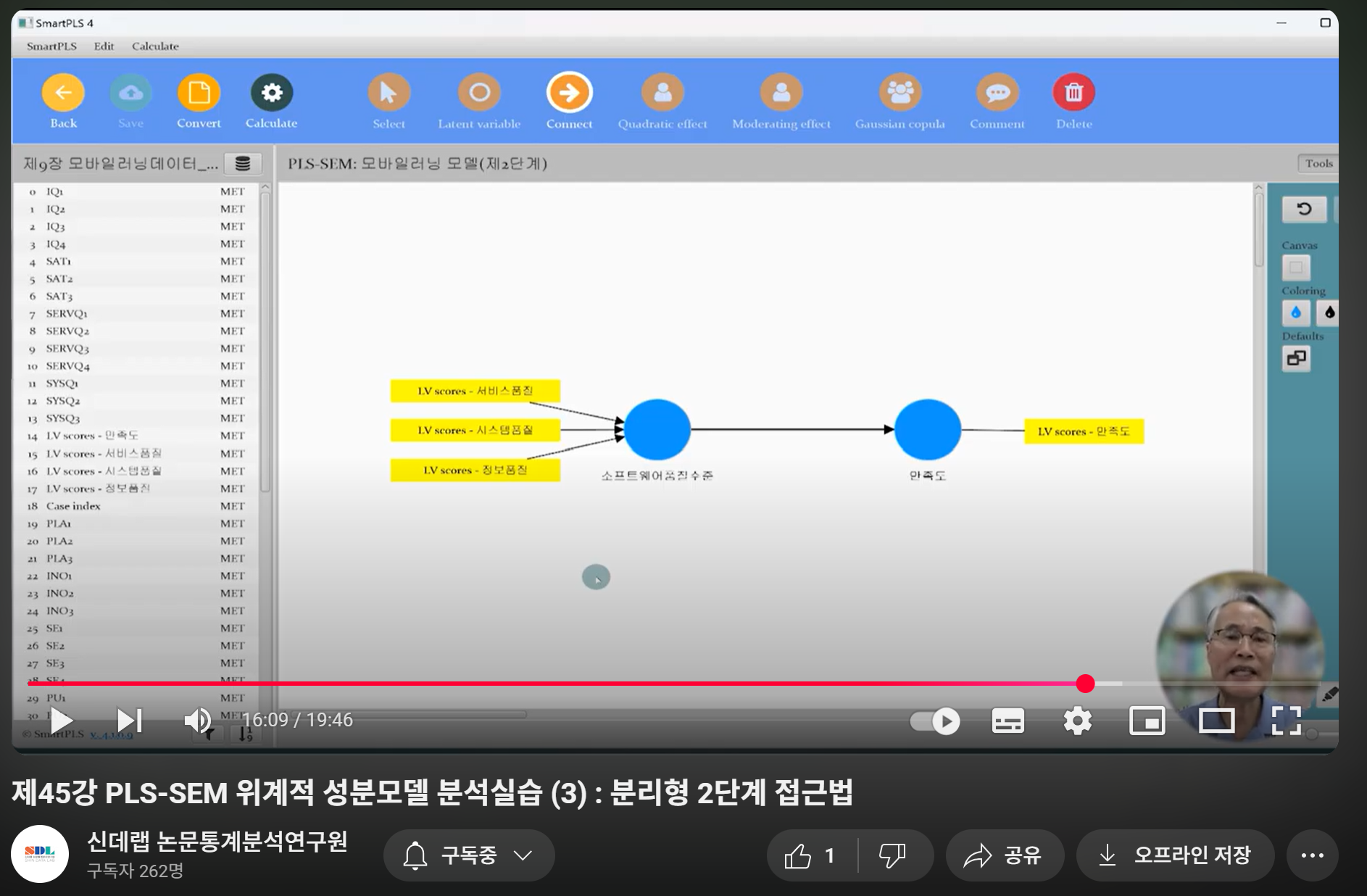Choose the Latent variable tool
Screen dimensions: 1367x896
479,93
